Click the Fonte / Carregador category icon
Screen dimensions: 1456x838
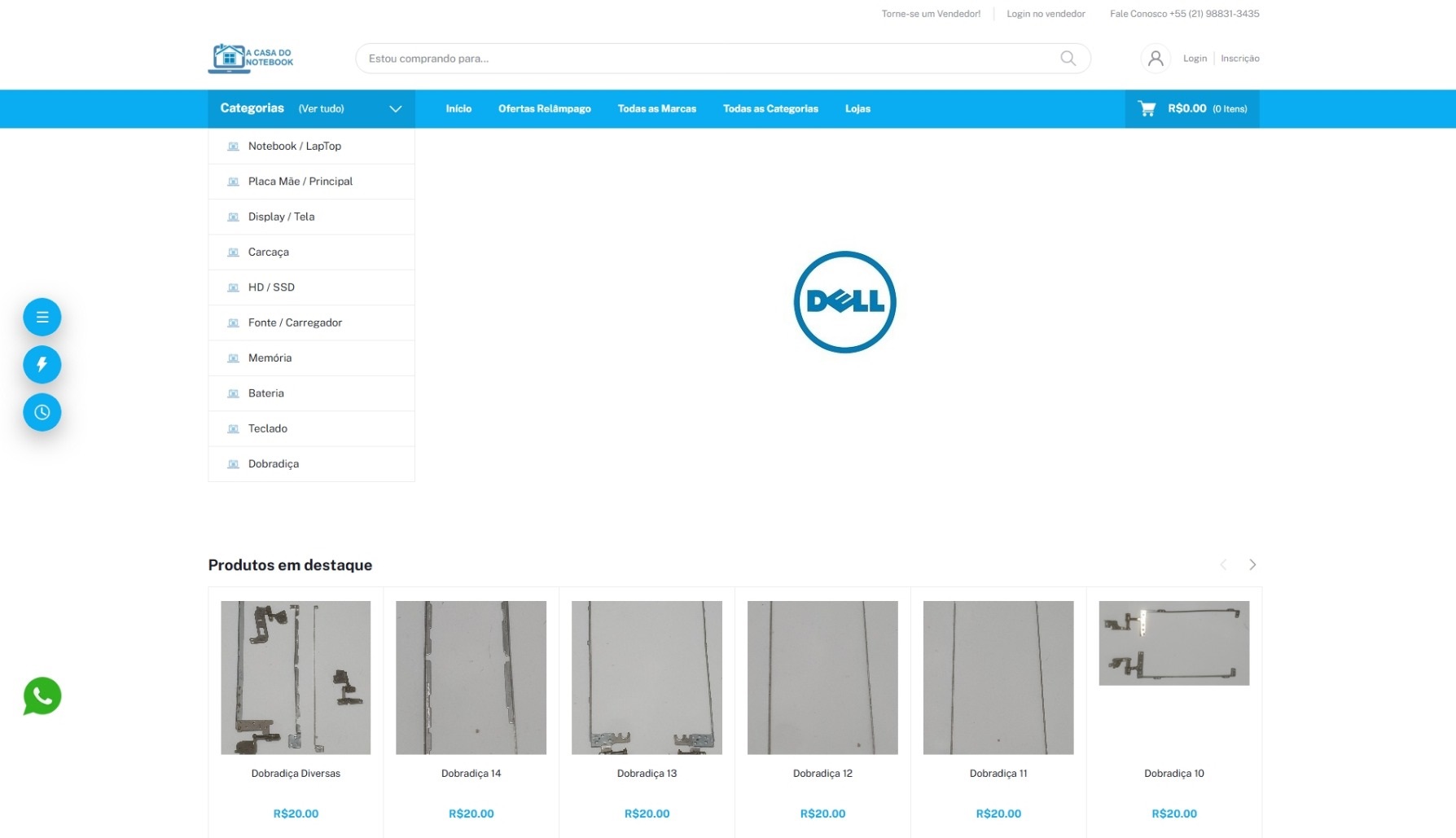click(x=233, y=322)
